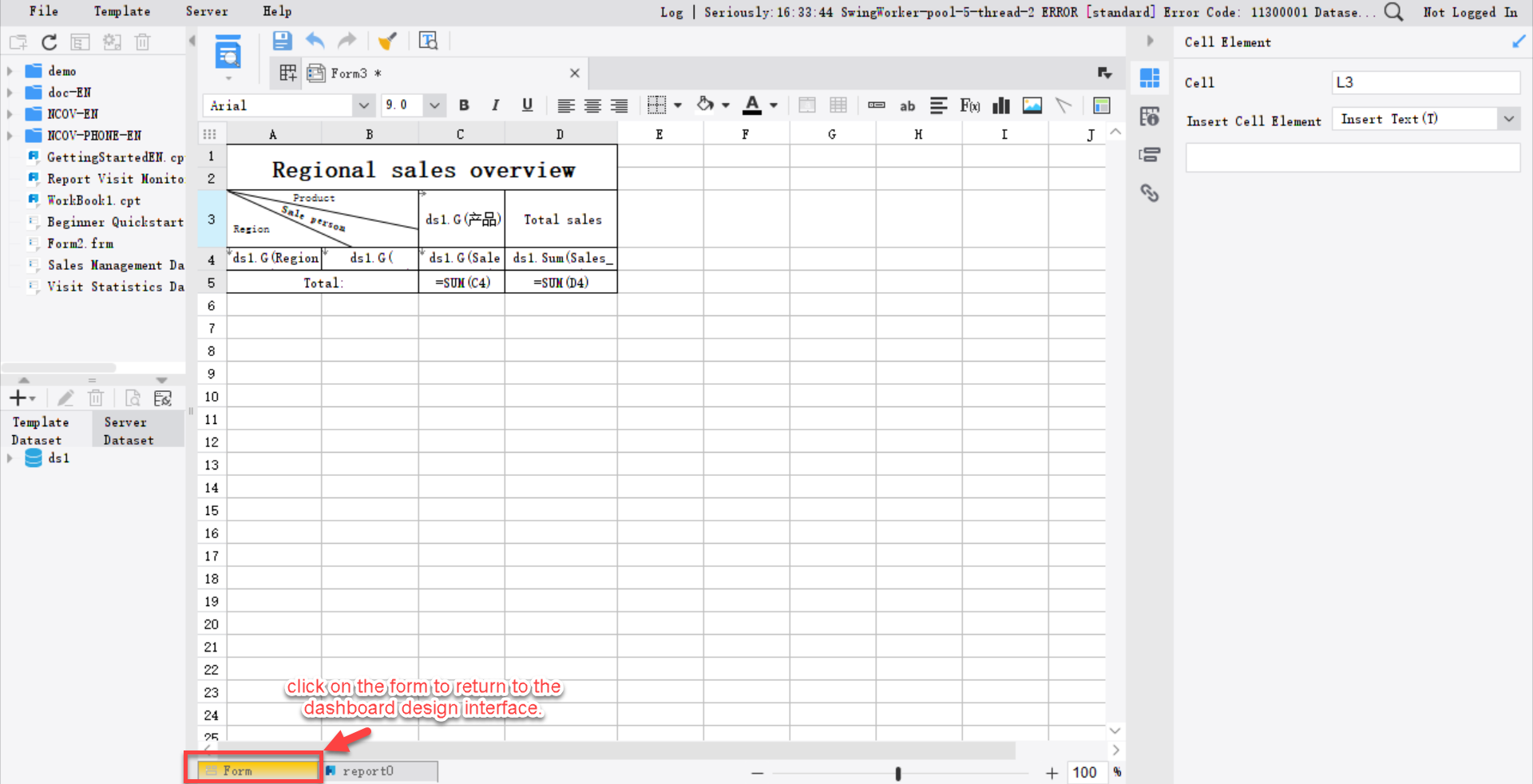Open the Help menu
Viewport: 1533px width, 784px height.
pyautogui.click(x=277, y=11)
